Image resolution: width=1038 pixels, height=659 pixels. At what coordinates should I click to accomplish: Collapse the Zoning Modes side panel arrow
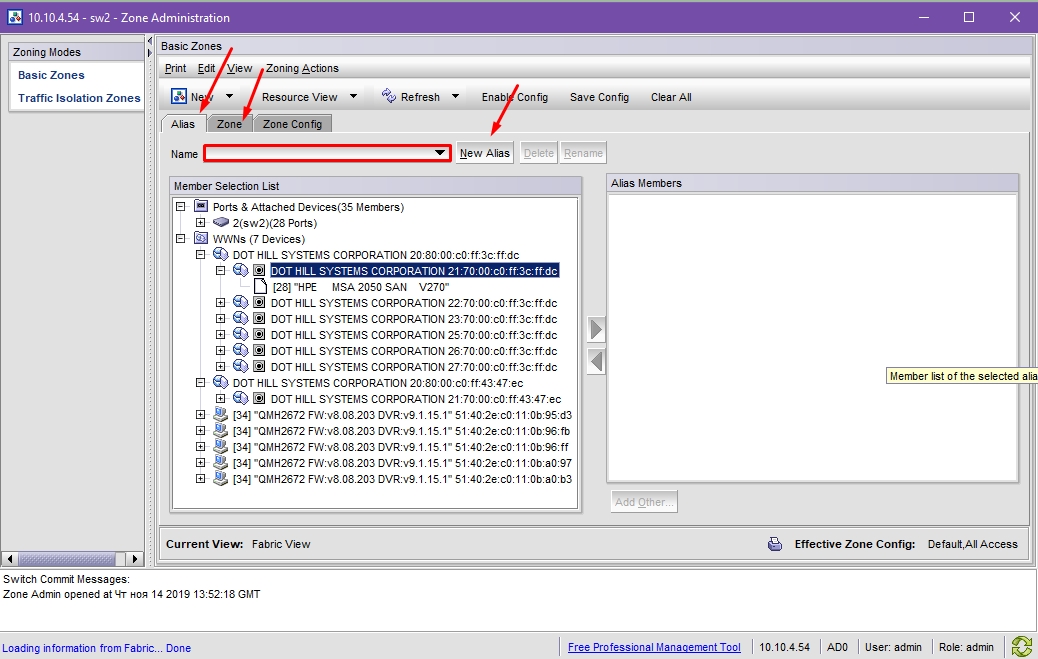(150, 41)
